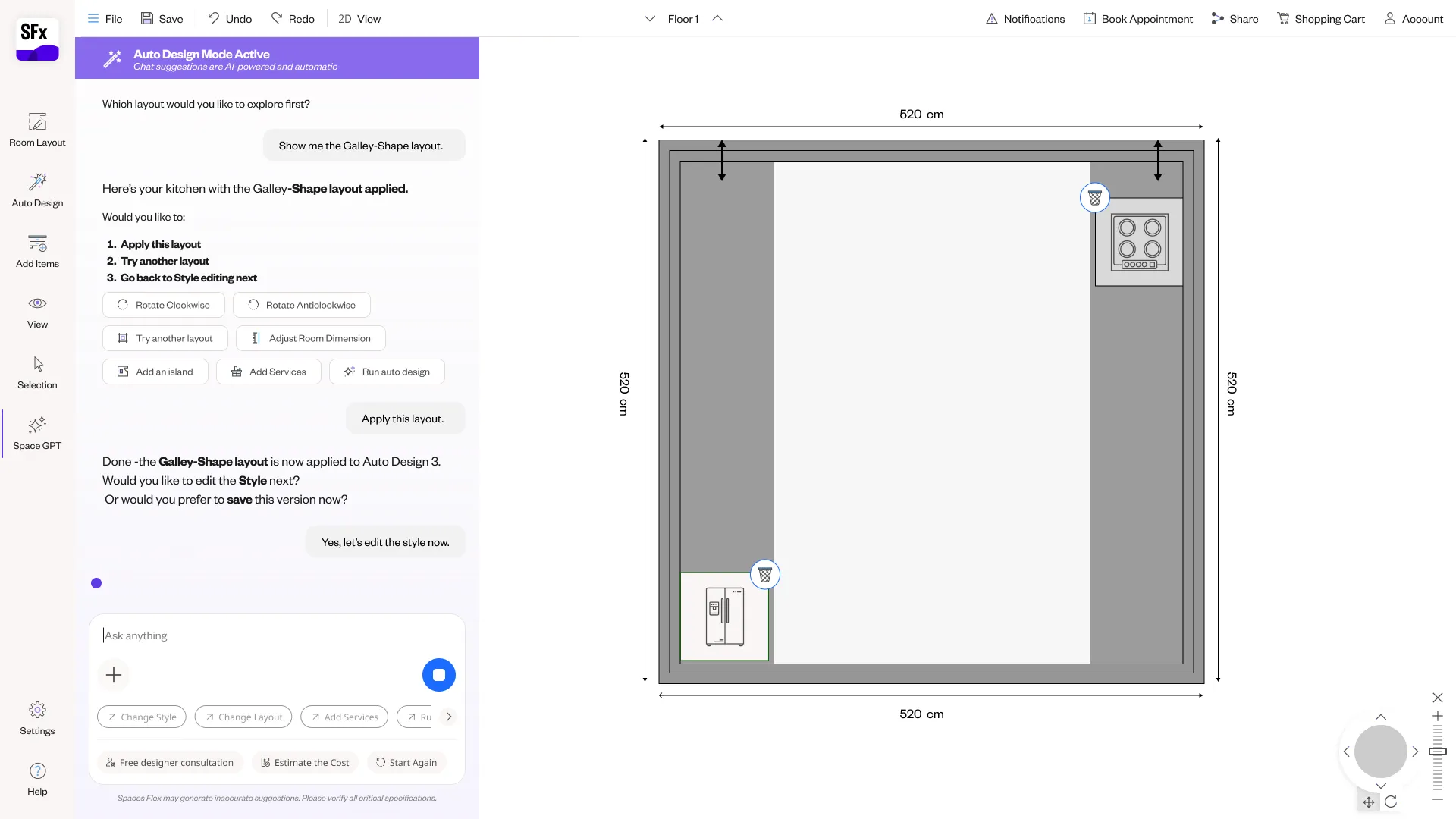Click Book Appointment

click(1138, 19)
